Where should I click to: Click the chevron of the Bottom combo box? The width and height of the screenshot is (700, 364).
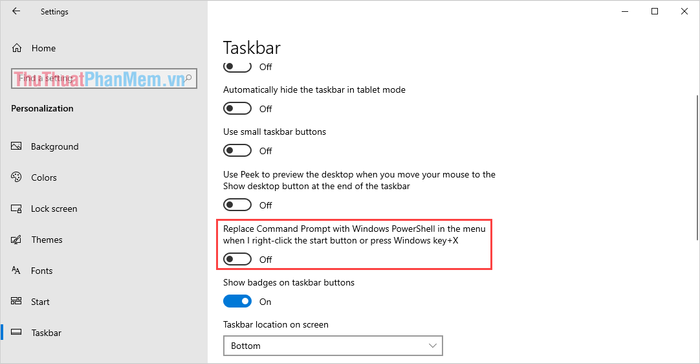pos(432,346)
